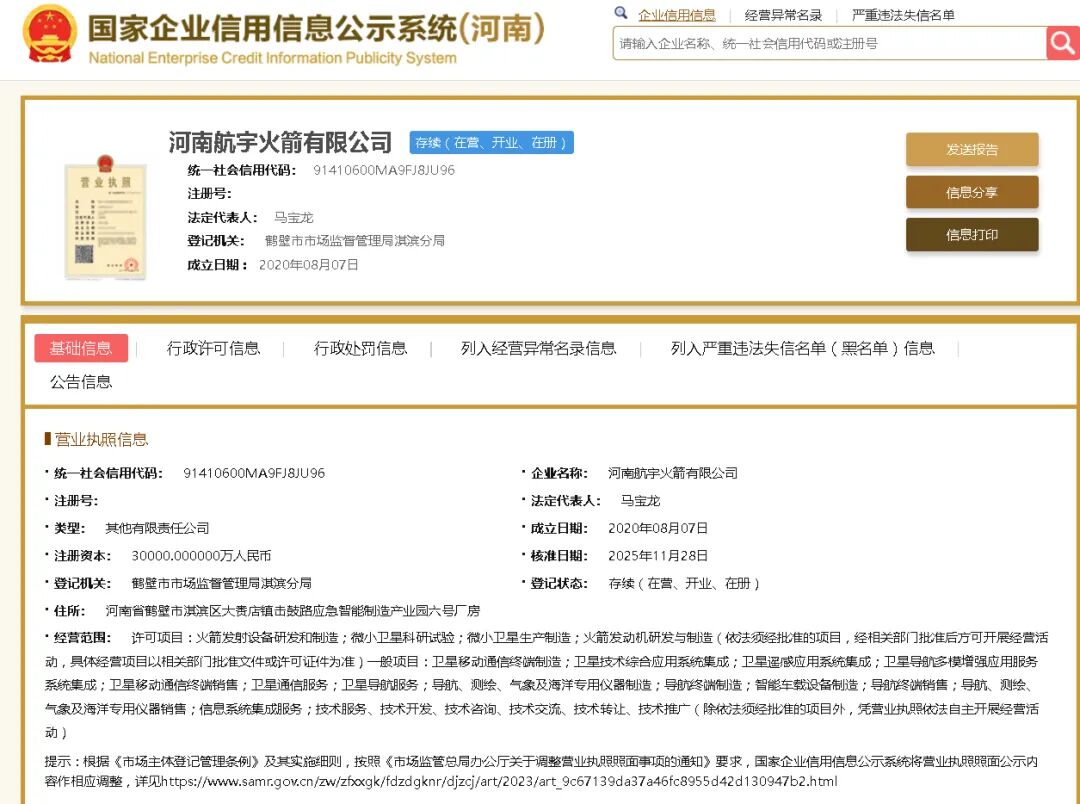Switch to the 基础信息 tab
The height and width of the screenshot is (804, 1080).
tap(81, 348)
